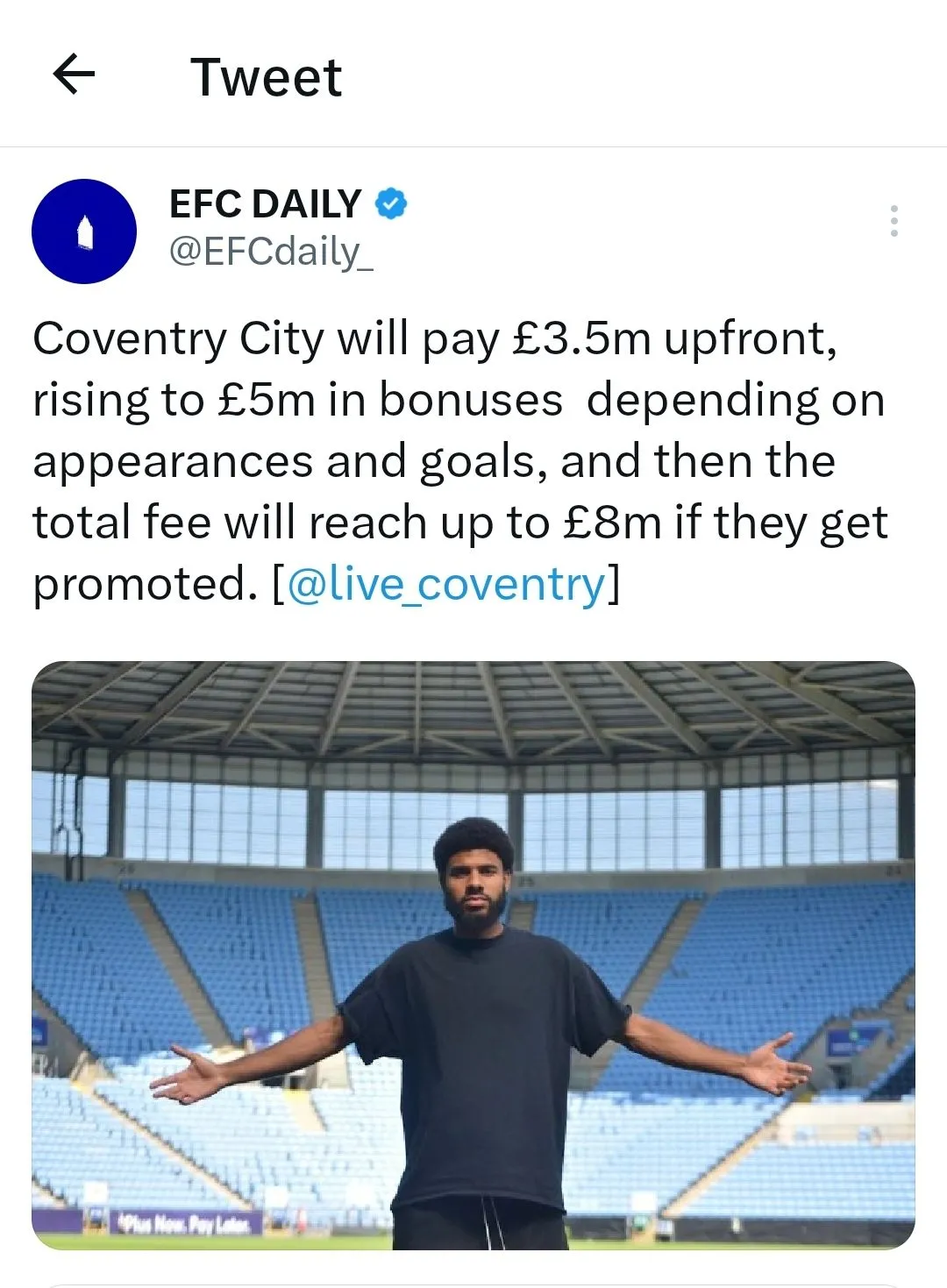The width and height of the screenshot is (947, 1288).
Task: Click the EFC DAILY display name
Action: 265,203
